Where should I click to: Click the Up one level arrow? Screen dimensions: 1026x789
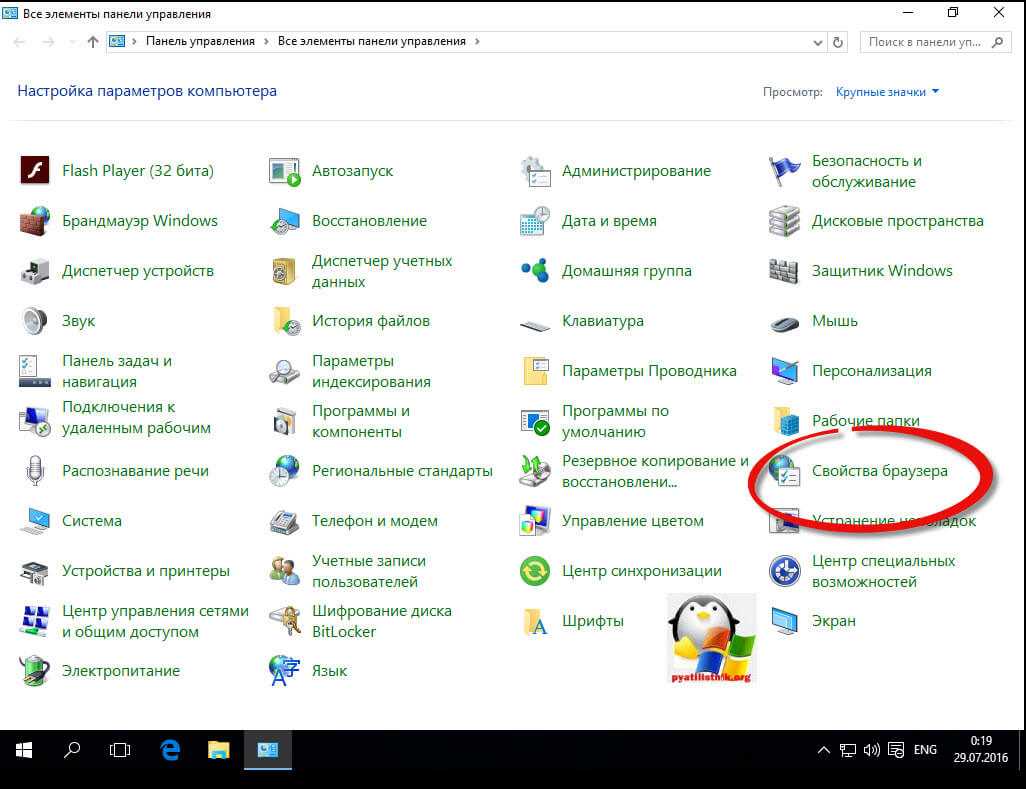[x=93, y=42]
